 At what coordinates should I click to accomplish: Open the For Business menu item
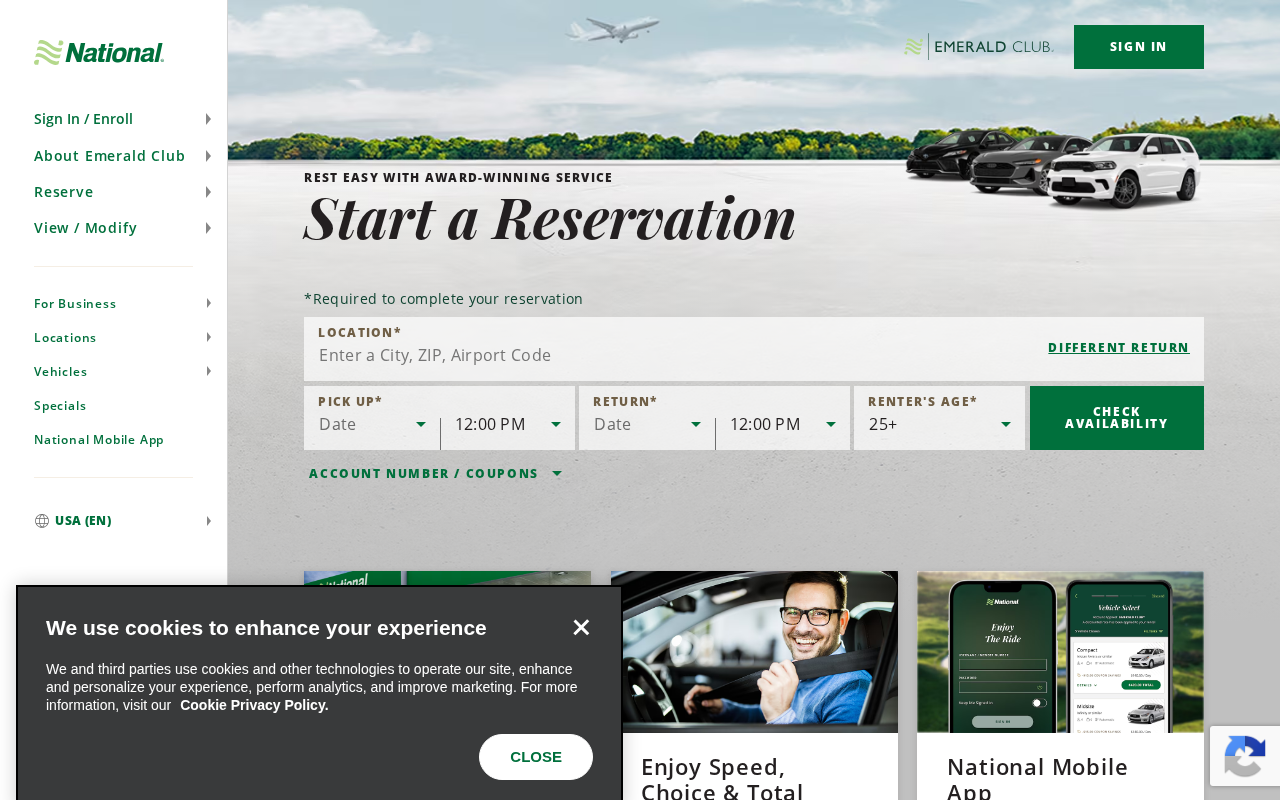[75, 303]
